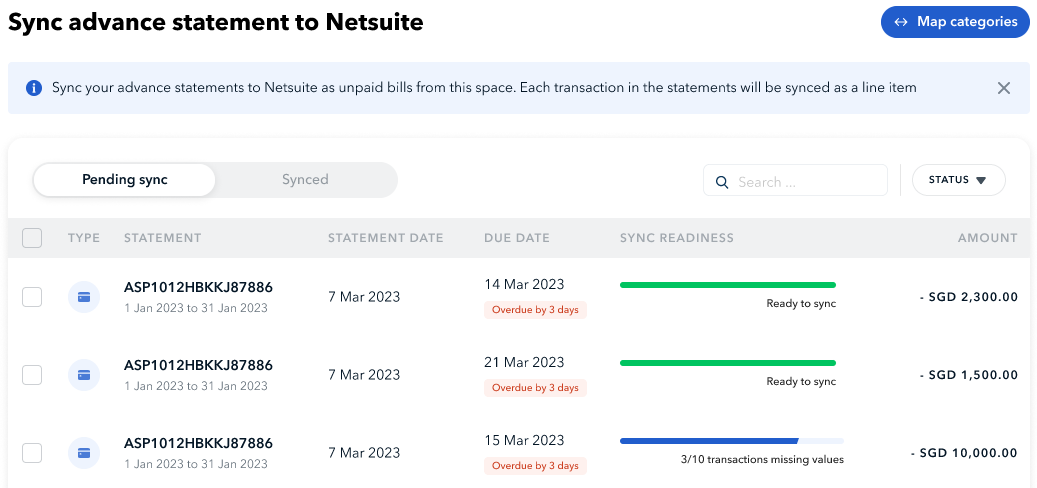Click 21 Mar 2023 due date
Screen dimensions: 1037x488
tap(524, 362)
